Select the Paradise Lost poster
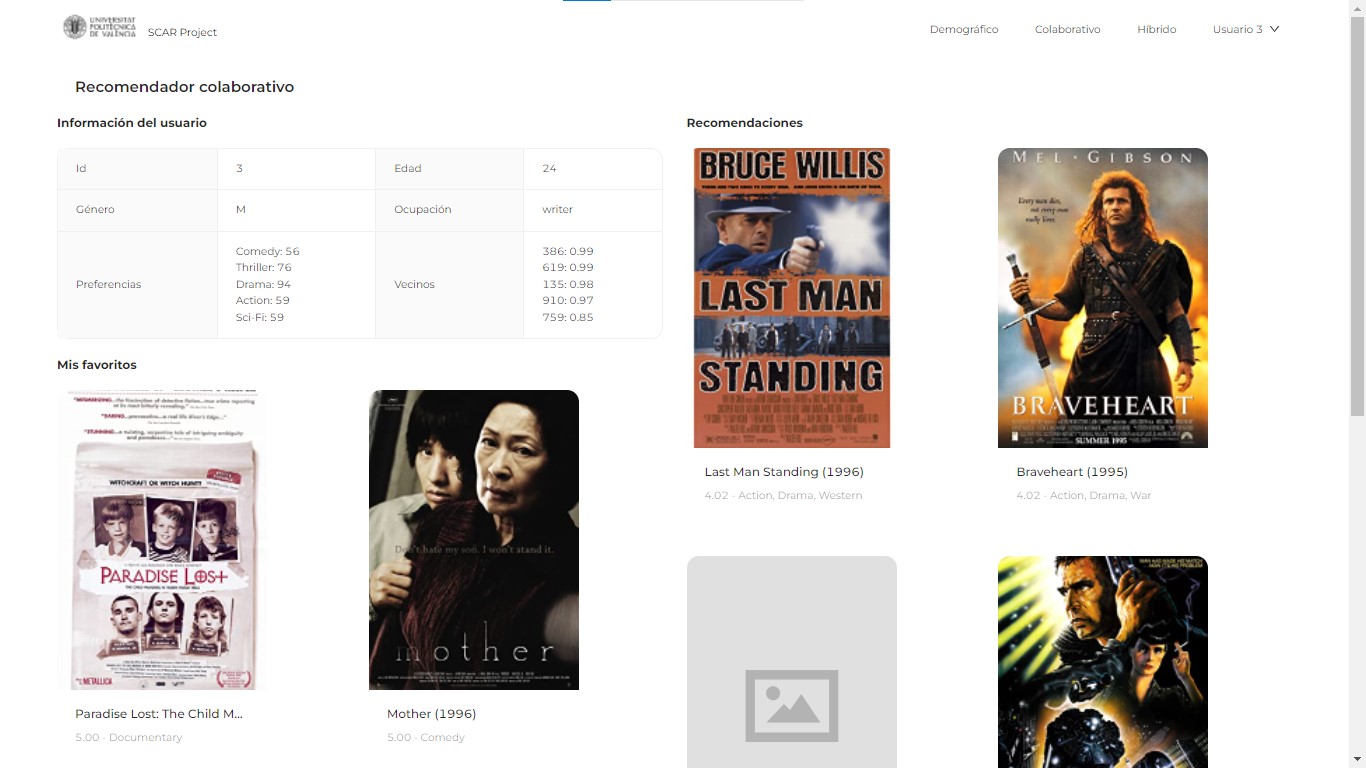The image size is (1366, 768). (162, 540)
